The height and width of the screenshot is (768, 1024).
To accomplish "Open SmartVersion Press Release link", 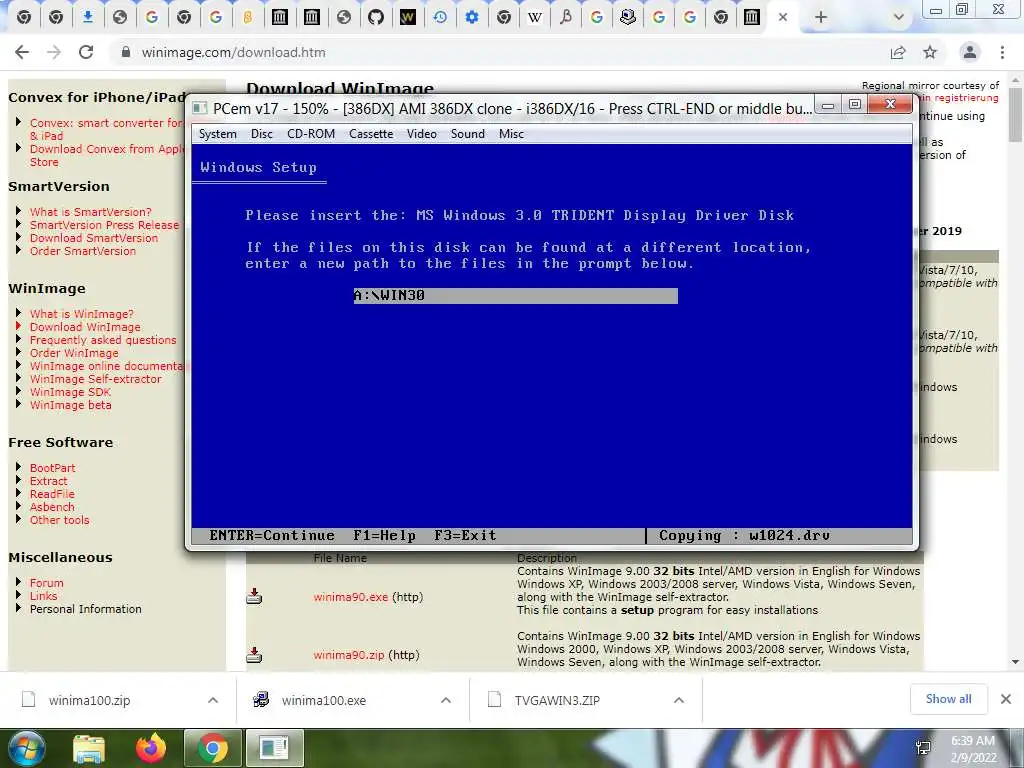I will click(104, 225).
